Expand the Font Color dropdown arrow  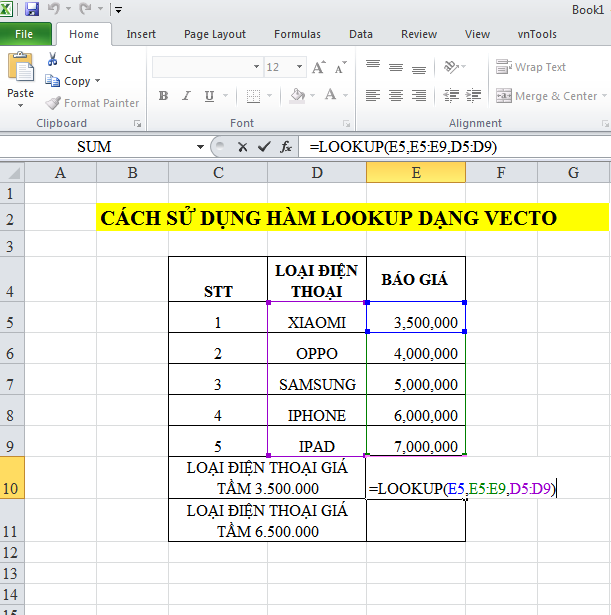346,96
